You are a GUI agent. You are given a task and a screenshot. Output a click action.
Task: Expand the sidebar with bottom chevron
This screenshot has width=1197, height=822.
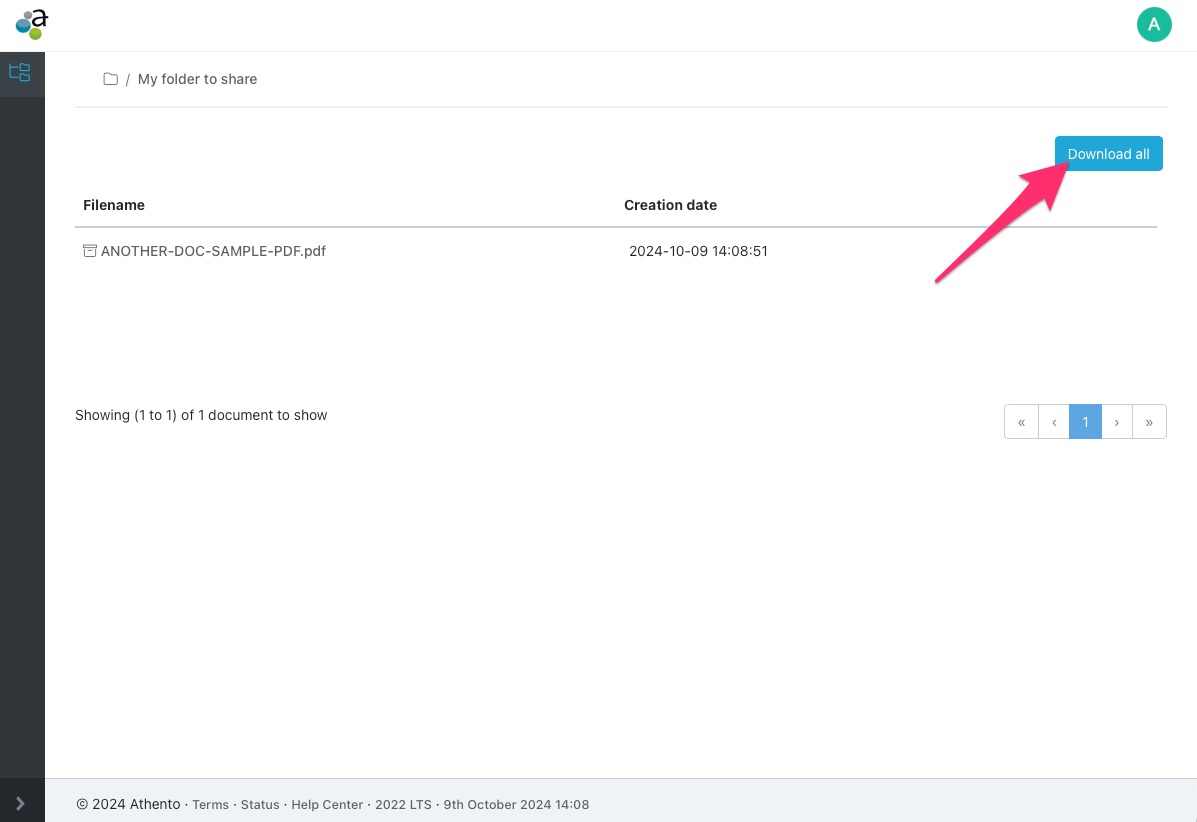21,803
